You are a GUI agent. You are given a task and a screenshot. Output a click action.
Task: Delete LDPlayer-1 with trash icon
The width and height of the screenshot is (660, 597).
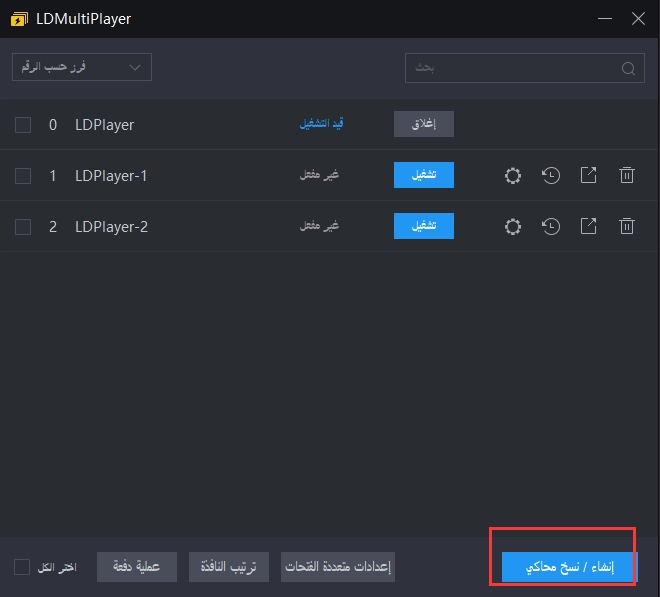[627, 175]
